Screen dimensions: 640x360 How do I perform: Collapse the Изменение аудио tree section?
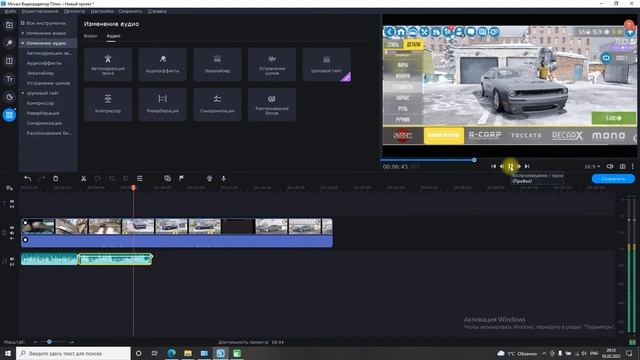pos(23,43)
